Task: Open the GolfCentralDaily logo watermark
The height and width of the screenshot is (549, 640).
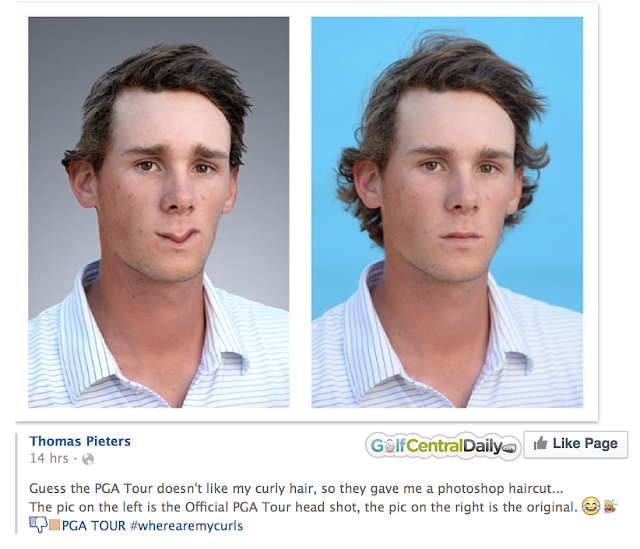Action: [443, 446]
